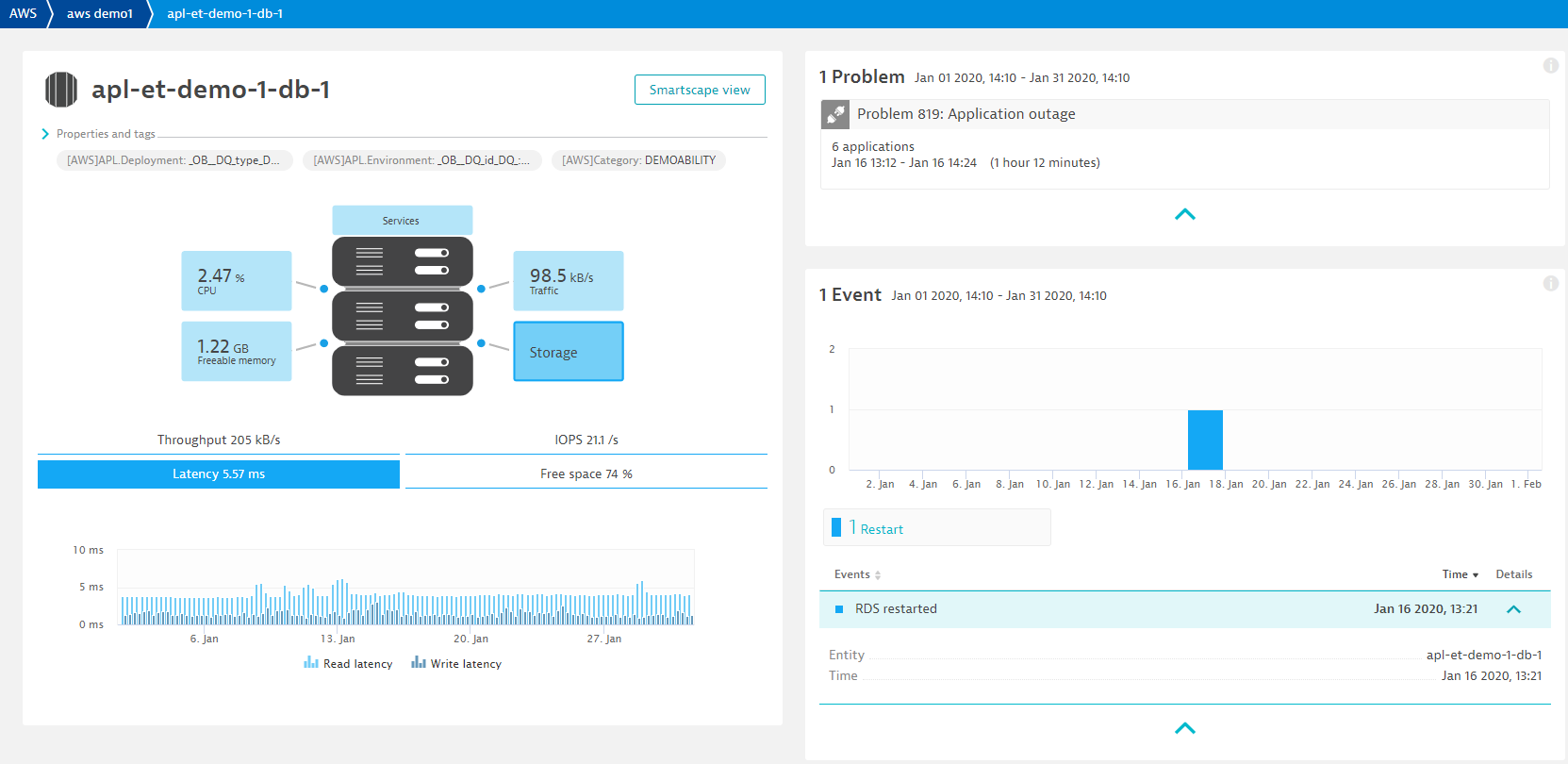The height and width of the screenshot is (764, 1568).
Task: Click the 1 Problem heading
Action: (862, 77)
